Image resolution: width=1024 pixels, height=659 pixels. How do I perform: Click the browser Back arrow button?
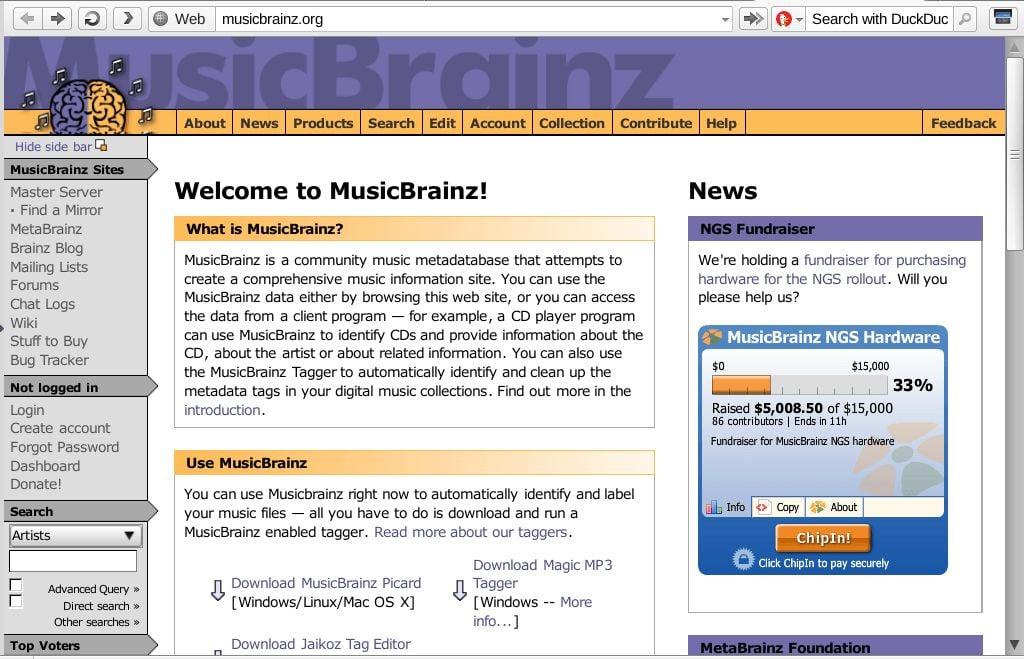27,18
